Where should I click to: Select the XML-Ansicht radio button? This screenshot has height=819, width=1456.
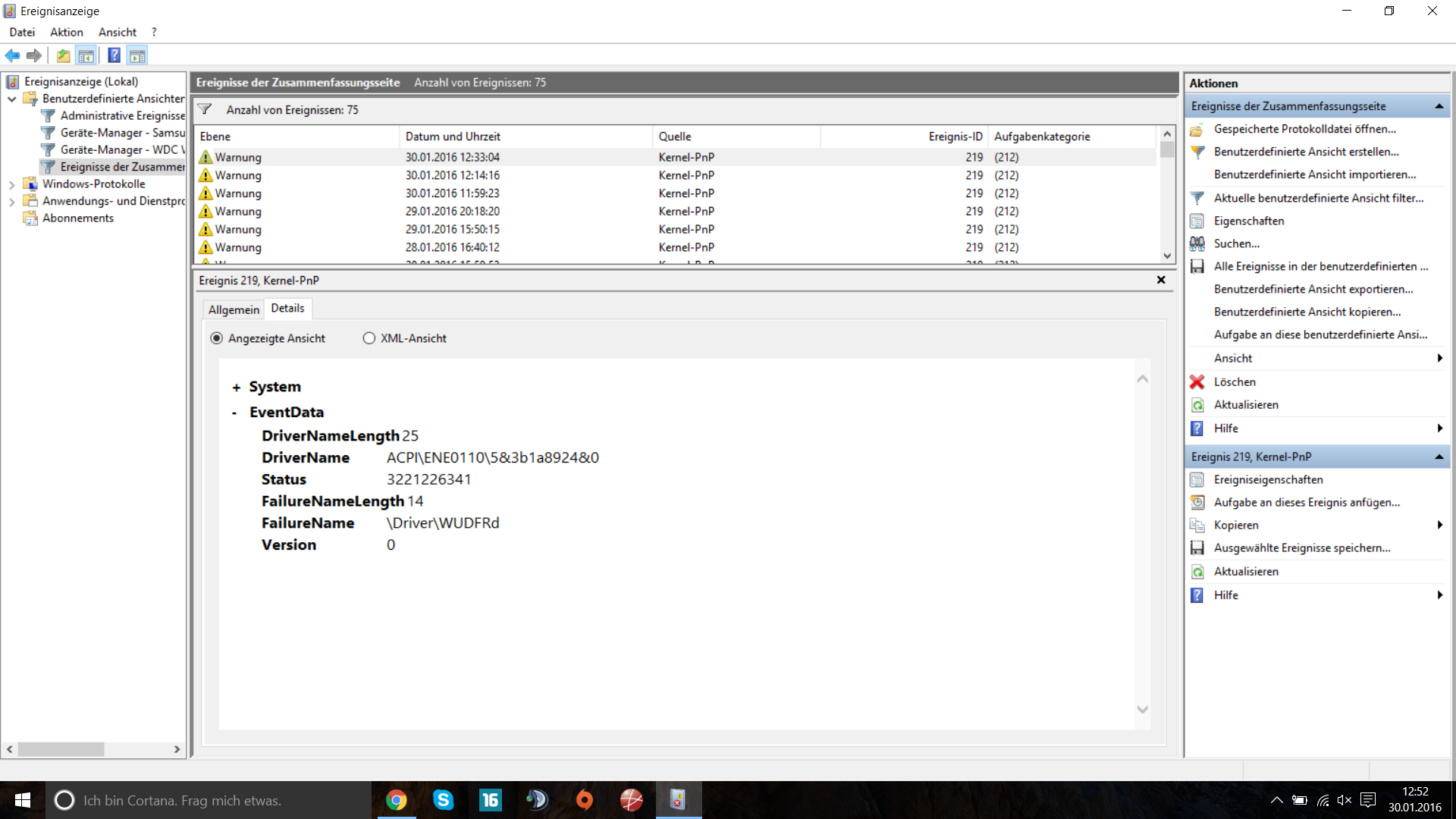(369, 338)
